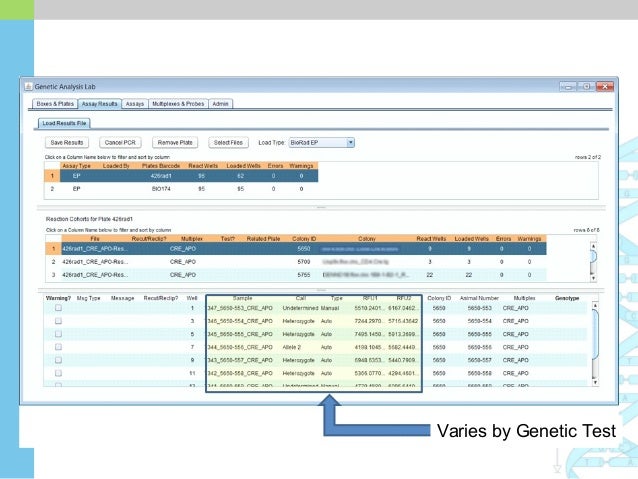Screen dimensions: 638x479
Task: Click the Save Results button
Action: [x=68, y=142]
